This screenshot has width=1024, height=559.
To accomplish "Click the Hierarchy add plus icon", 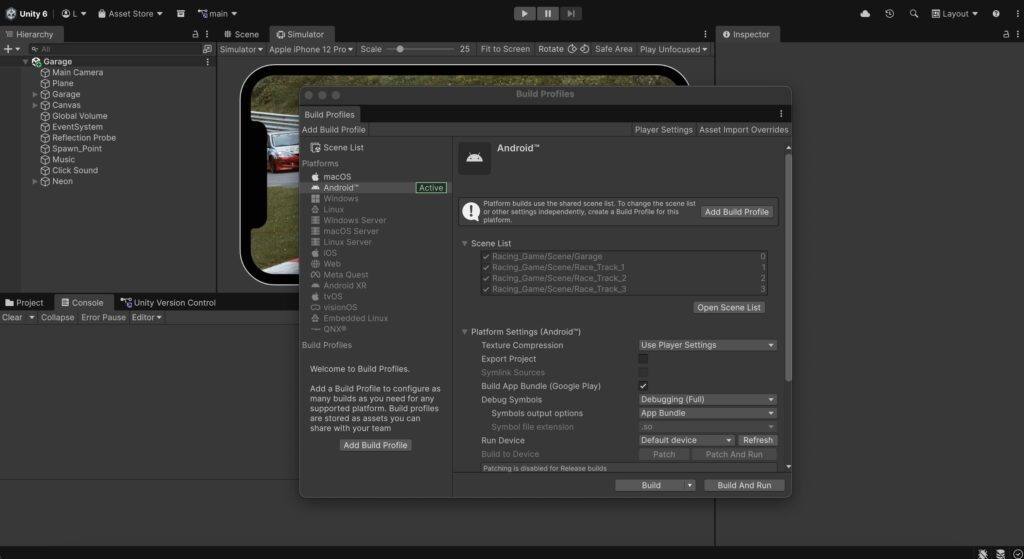I will [8, 49].
